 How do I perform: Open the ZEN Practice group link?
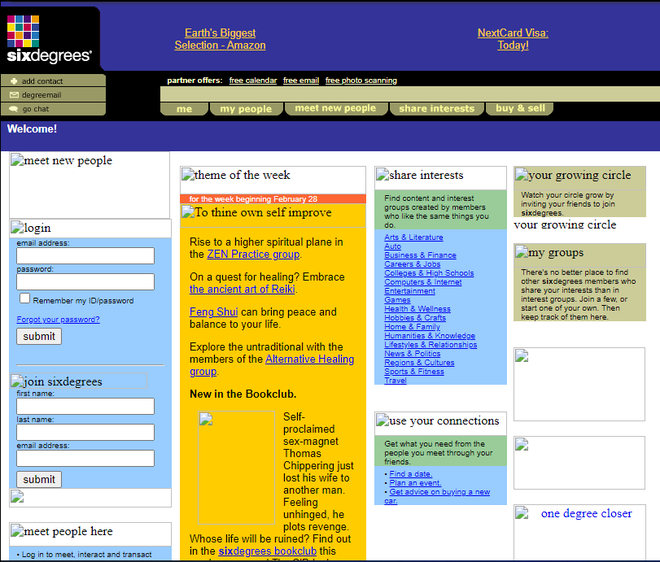click(253, 254)
